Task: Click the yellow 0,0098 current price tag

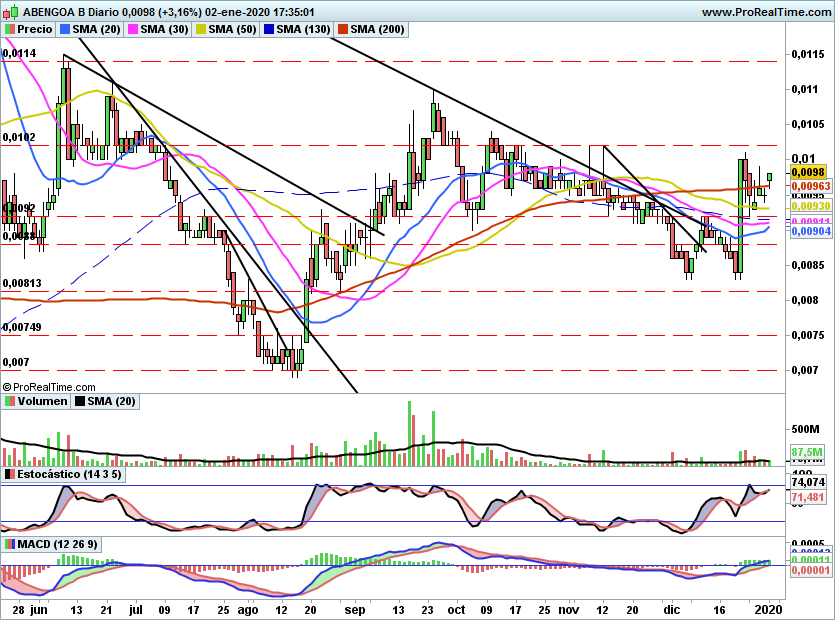Action: 807,172
